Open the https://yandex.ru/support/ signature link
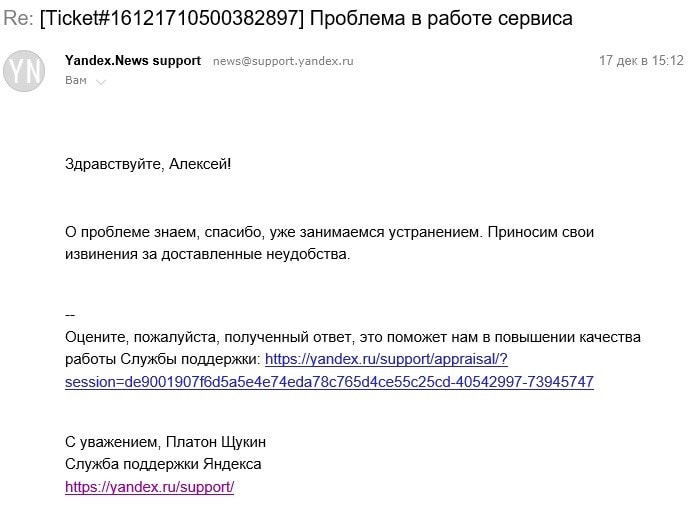Image resolution: width=689 pixels, height=513 pixels. click(149, 487)
